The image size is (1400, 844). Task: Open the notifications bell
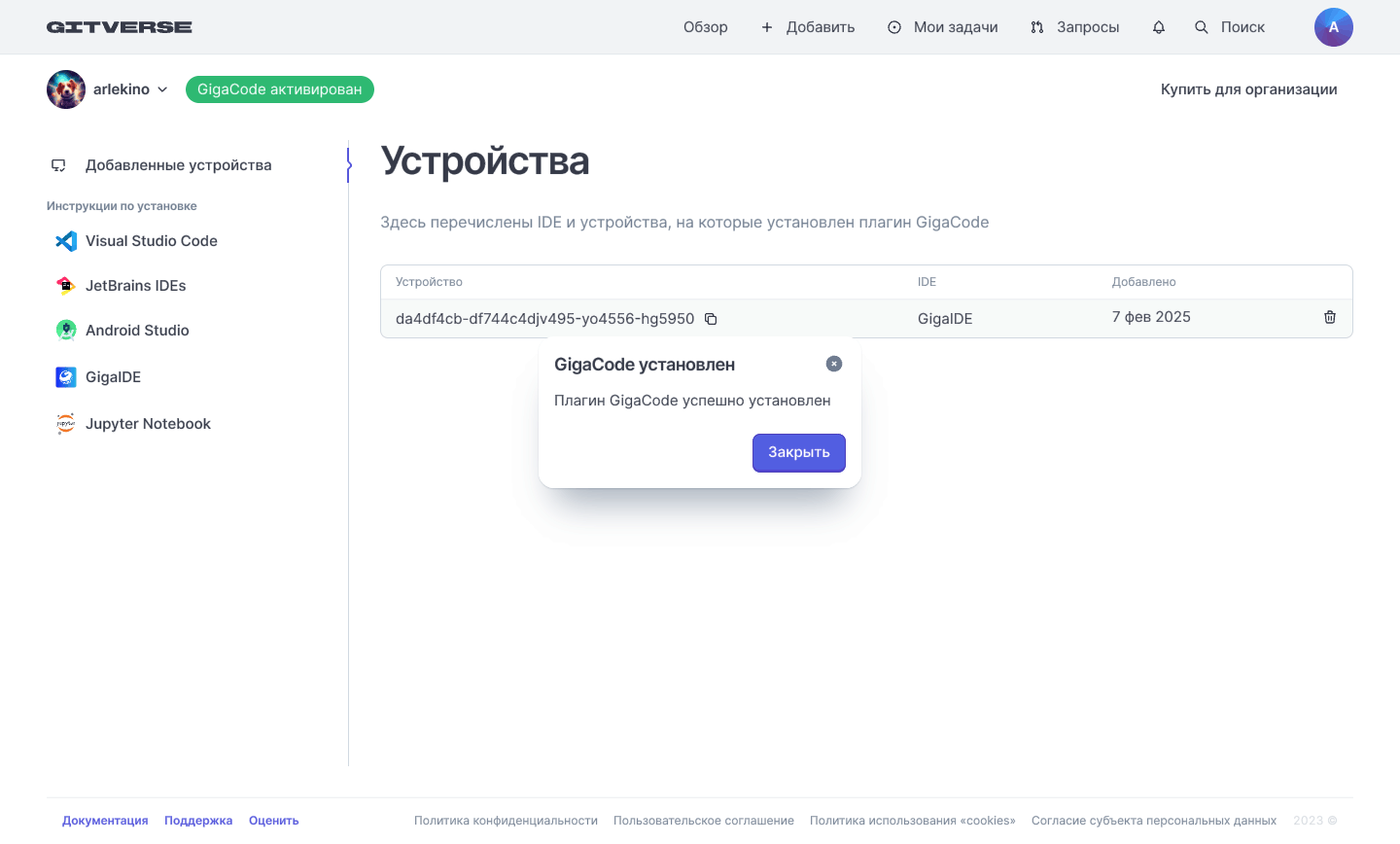point(1158,27)
